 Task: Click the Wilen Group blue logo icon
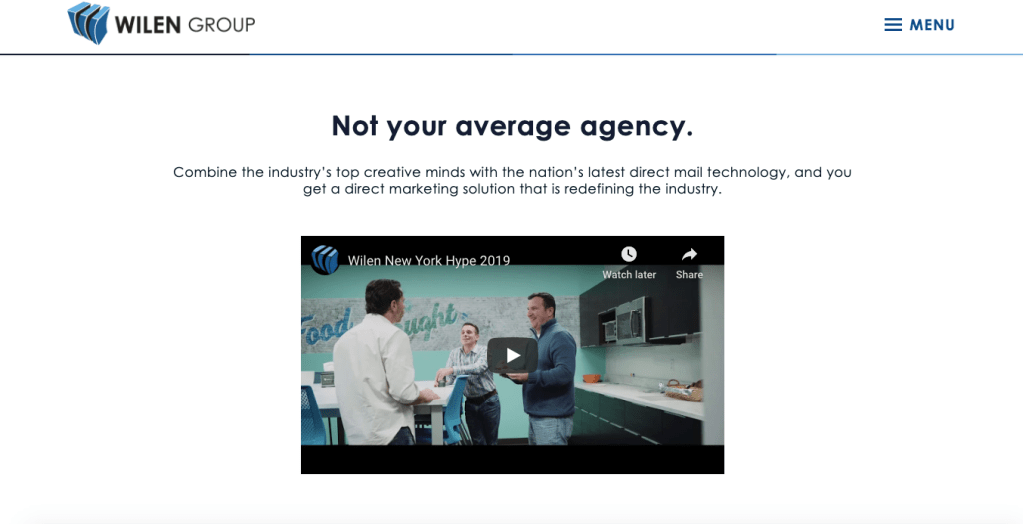[88, 23]
